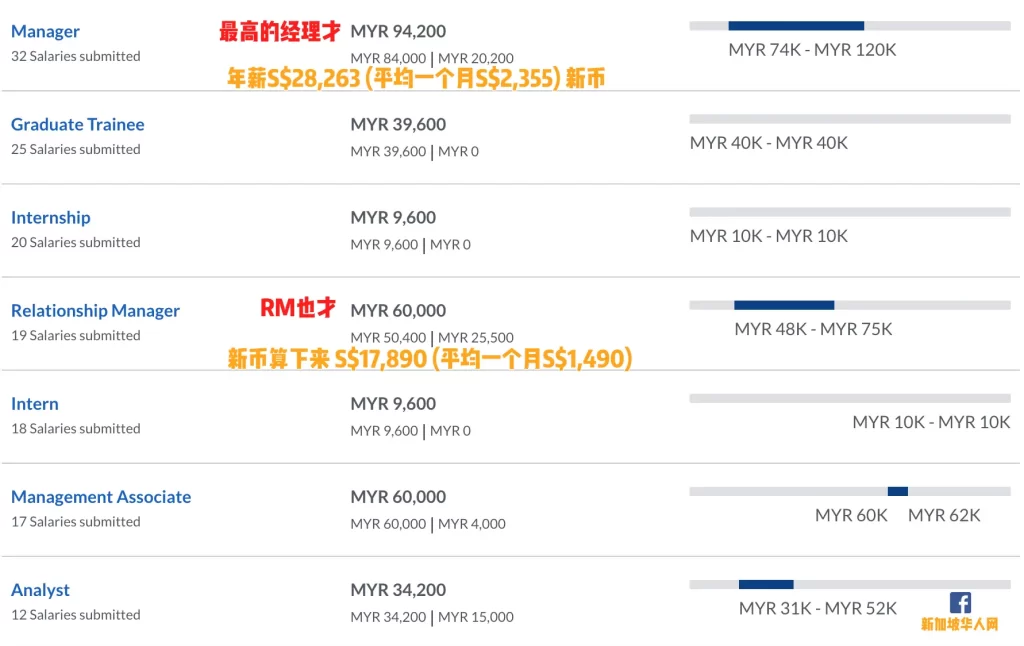Click the orange 新加坡华人网 watermark text
Viewport: 1024px width, 646px height.
[x=959, y=624]
